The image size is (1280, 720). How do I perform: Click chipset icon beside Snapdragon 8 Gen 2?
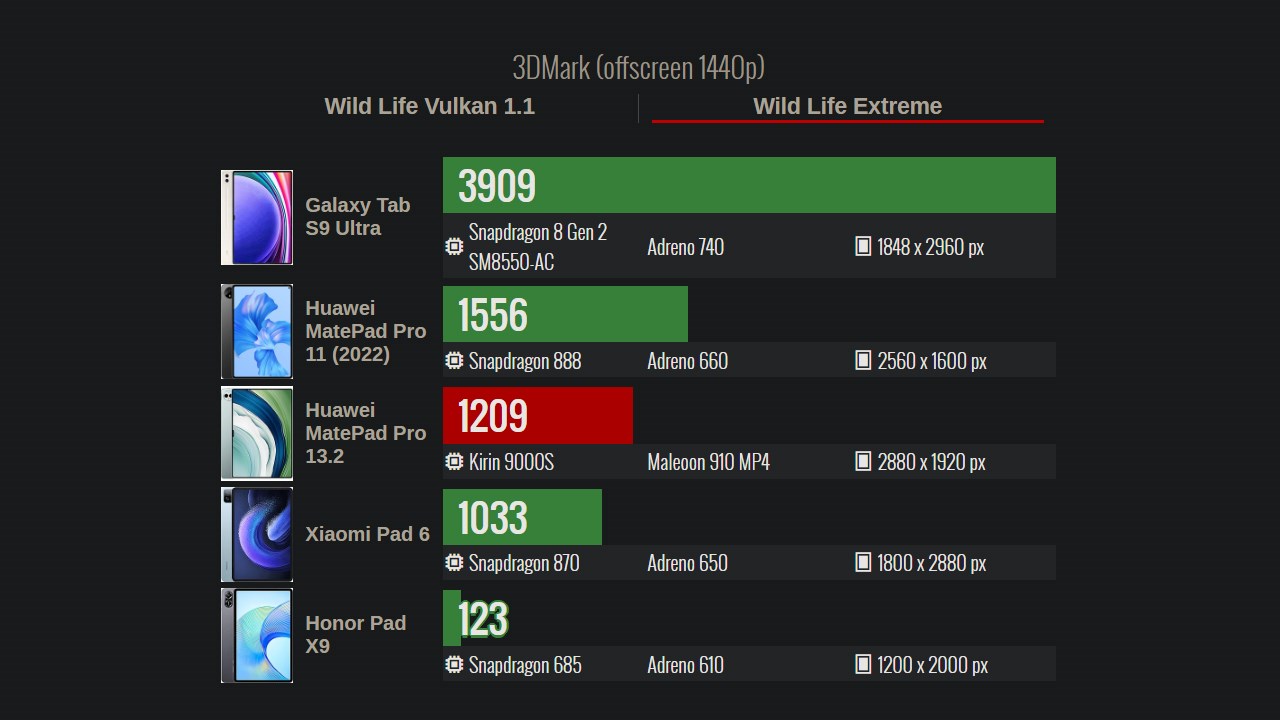point(454,246)
